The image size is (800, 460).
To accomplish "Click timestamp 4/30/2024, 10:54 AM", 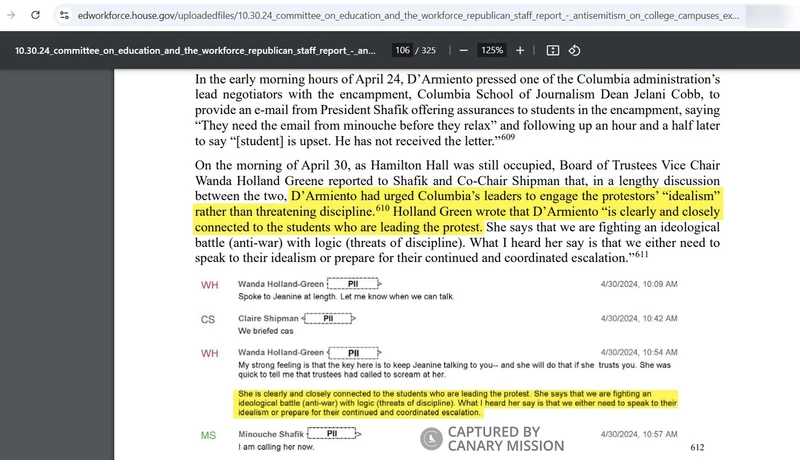I will pyautogui.click(x=639, y=352).
